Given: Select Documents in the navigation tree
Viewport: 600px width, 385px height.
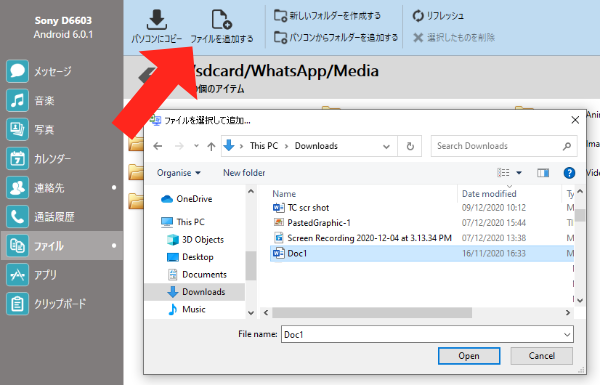Looking at the screenshot, I should [197, 274].
